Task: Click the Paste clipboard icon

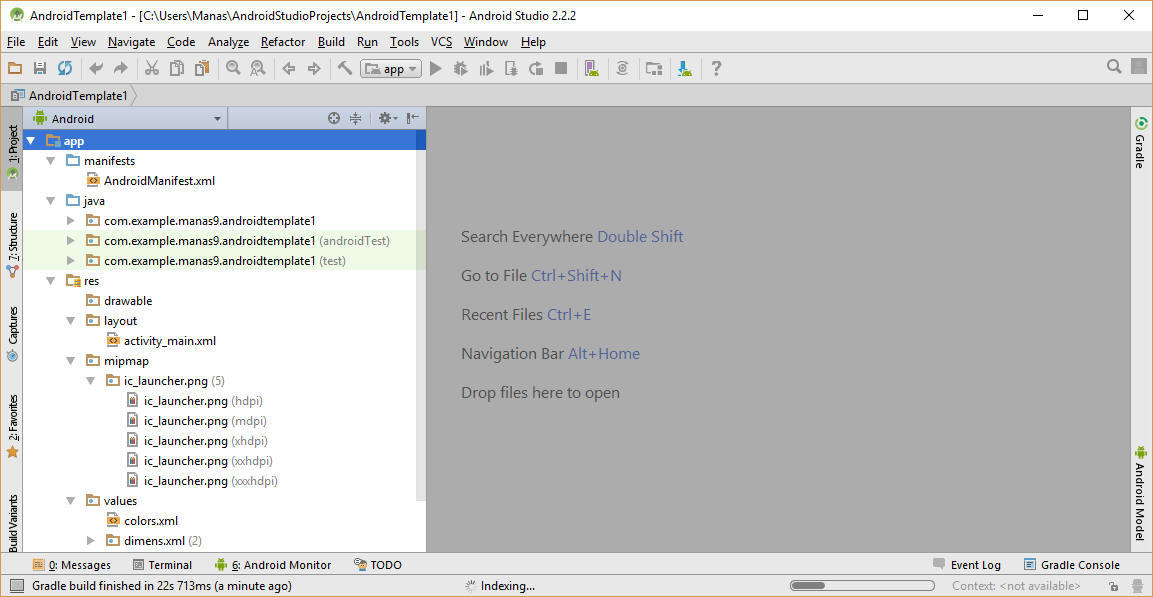Action: point(201,68)
